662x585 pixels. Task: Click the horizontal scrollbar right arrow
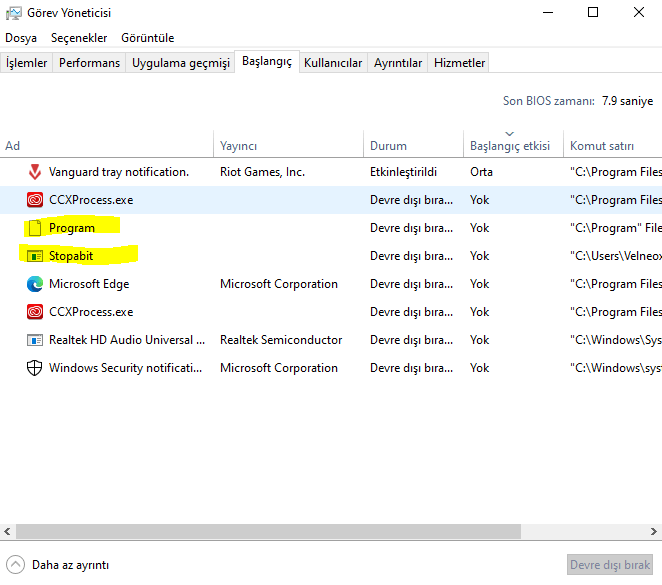654,531
